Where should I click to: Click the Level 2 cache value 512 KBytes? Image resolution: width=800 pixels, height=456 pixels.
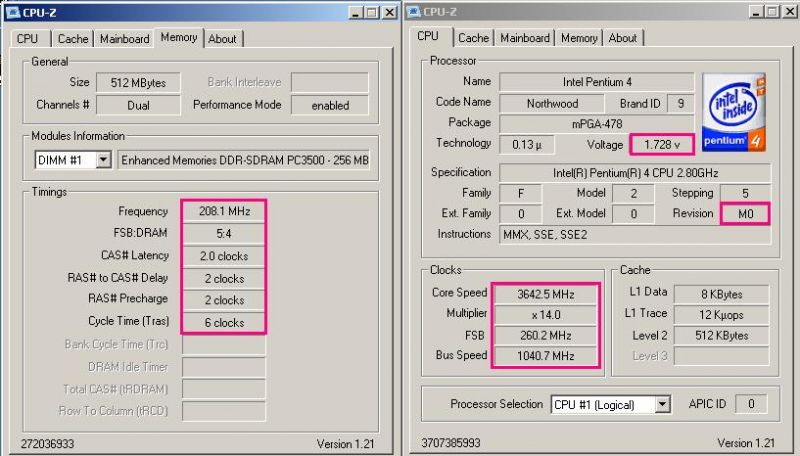(x=721, y=335)
